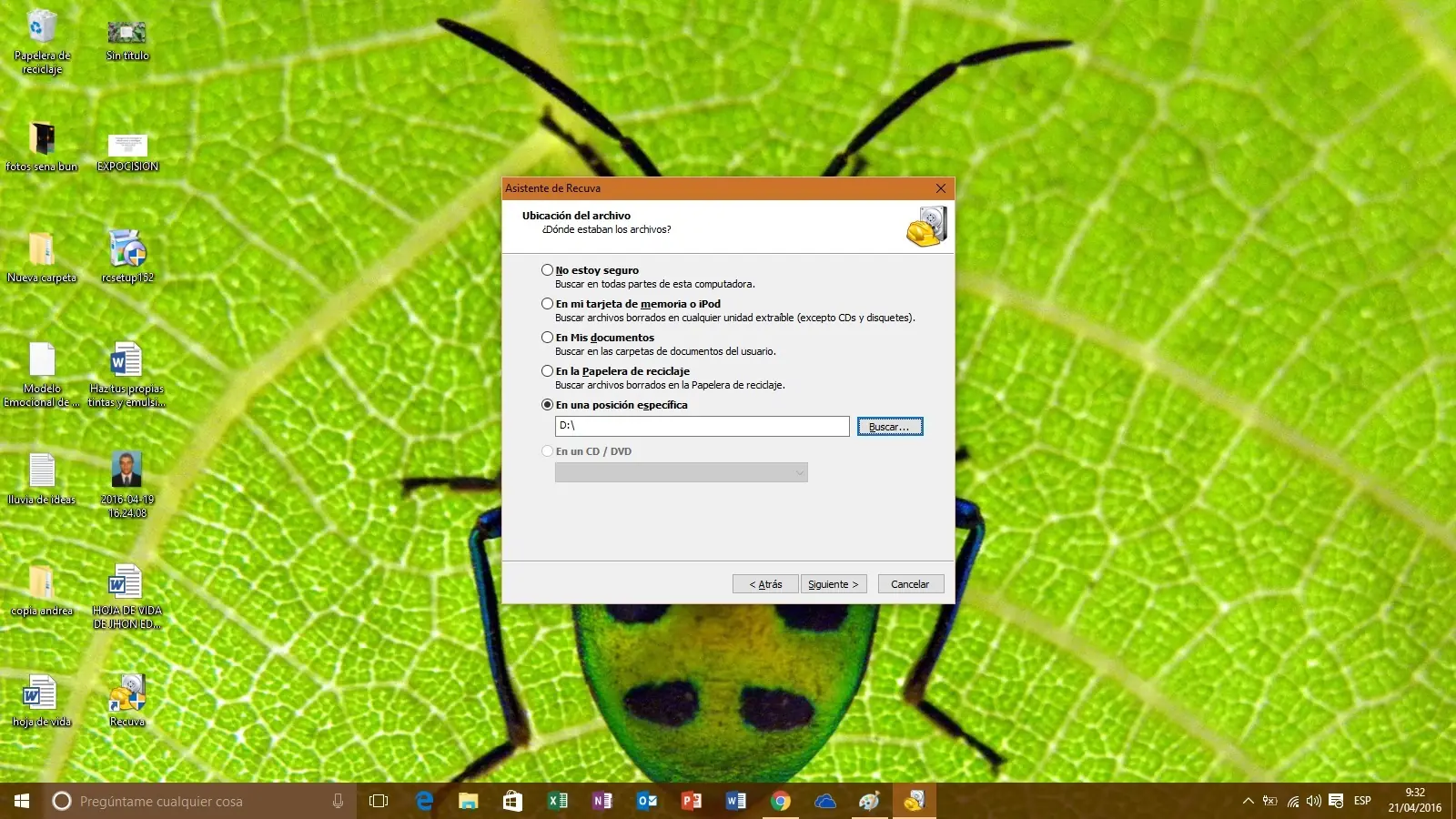1456x819 pixels.
Task: Launch Google Chrome from the taskbar
Action: (x=780, y=801)
